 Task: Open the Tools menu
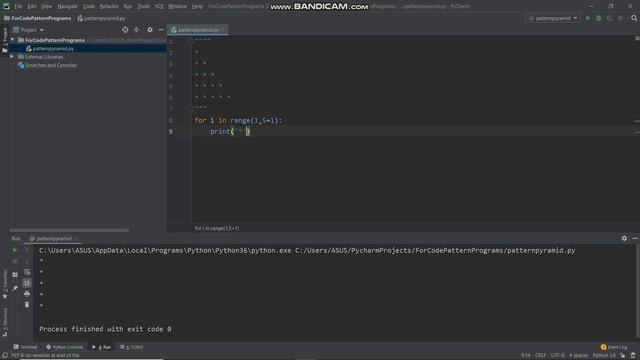tap(143, 7)
